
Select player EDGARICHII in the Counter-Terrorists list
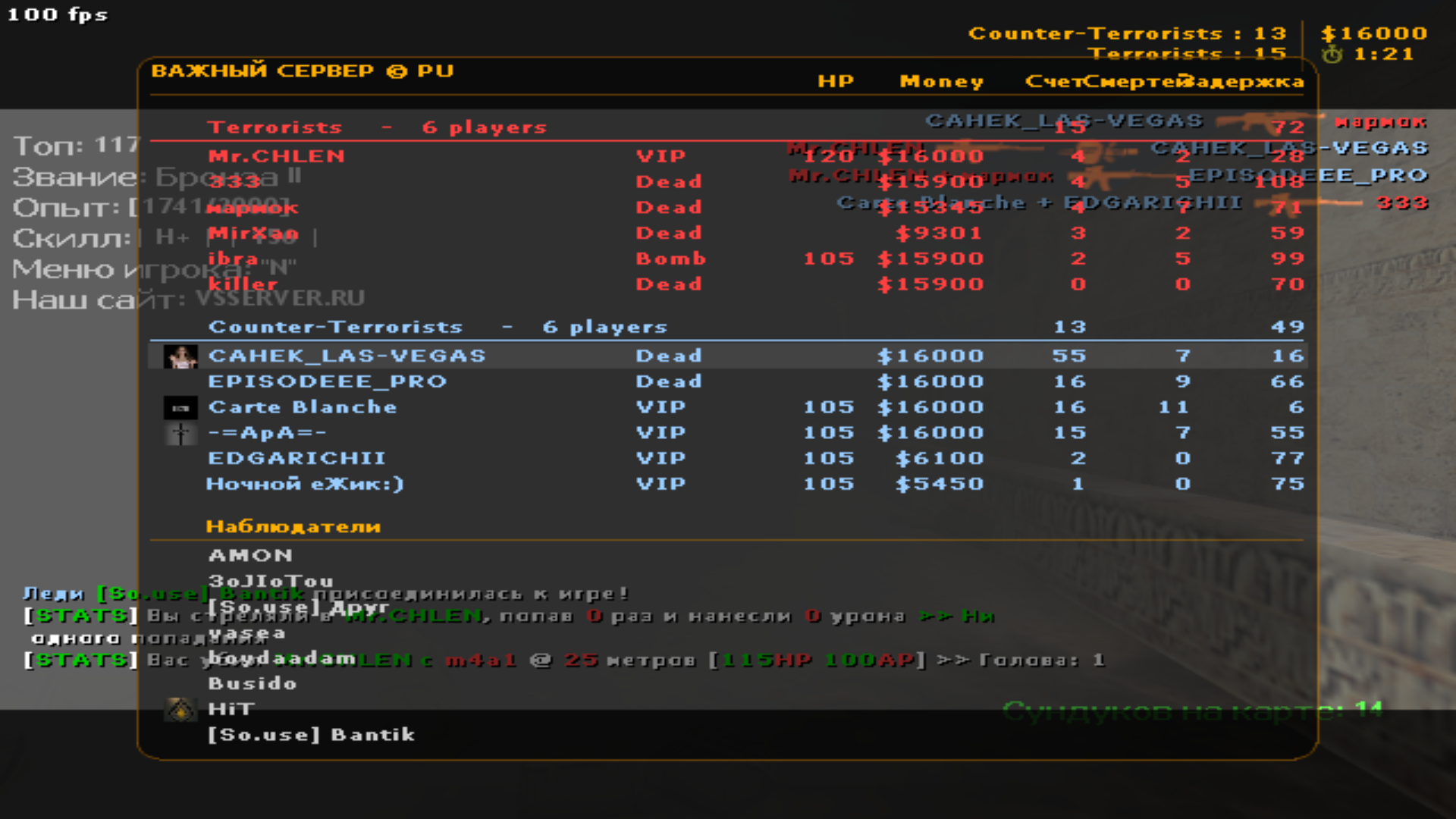pyautogui.click(x=297, y=459)
